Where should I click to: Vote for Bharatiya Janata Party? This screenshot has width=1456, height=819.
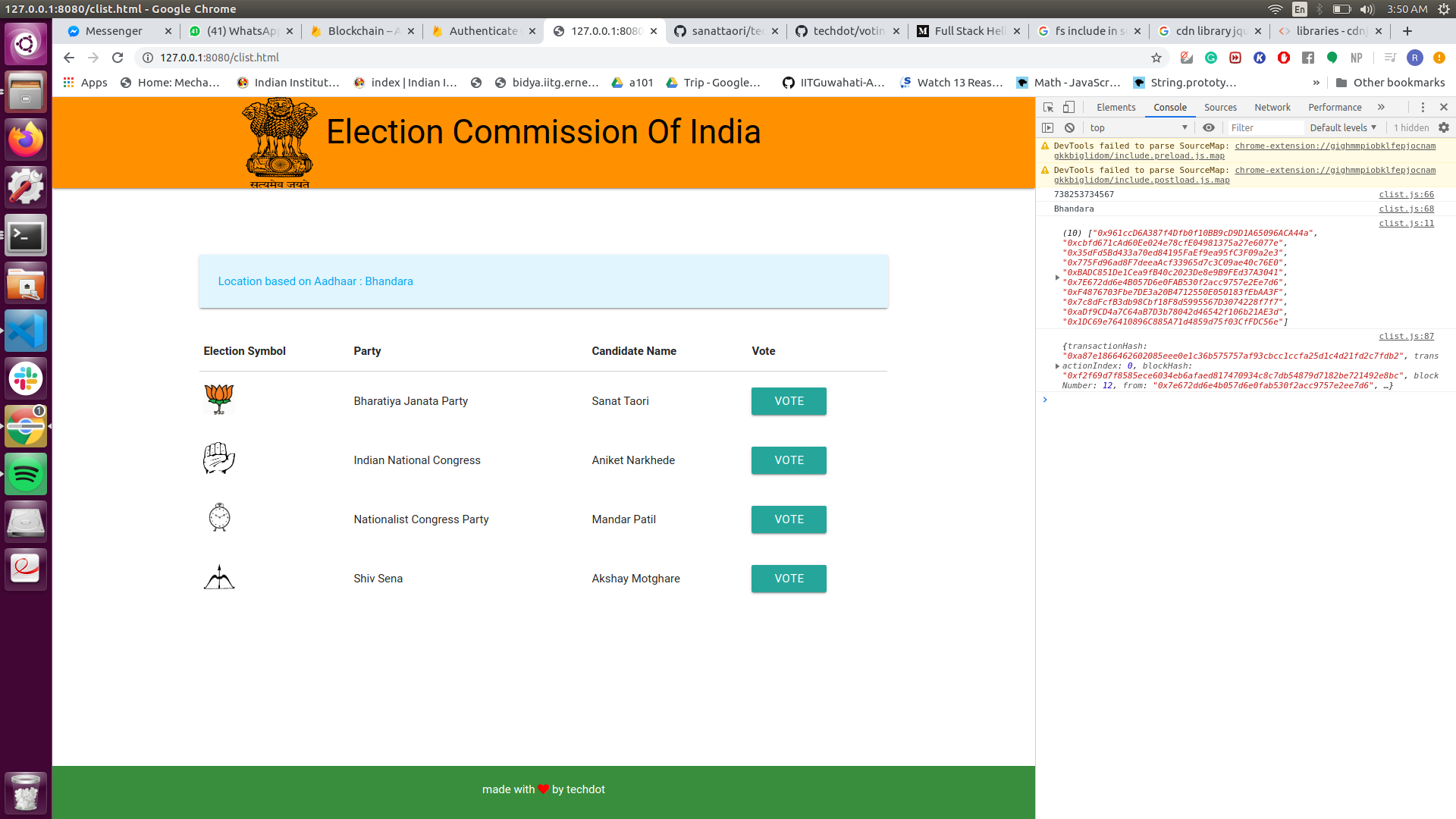tap(789, 401)
